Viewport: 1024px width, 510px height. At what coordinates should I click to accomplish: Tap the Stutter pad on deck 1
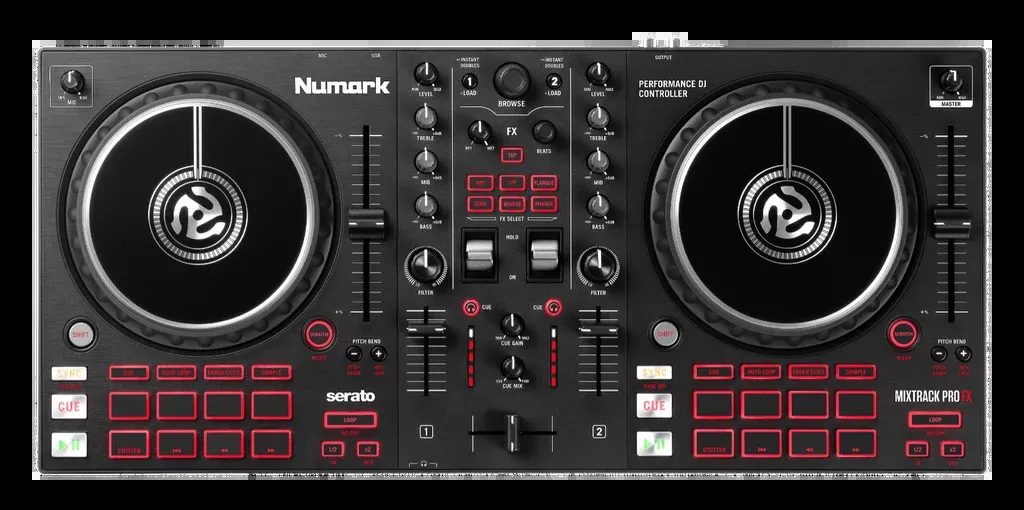coord(129,444)
